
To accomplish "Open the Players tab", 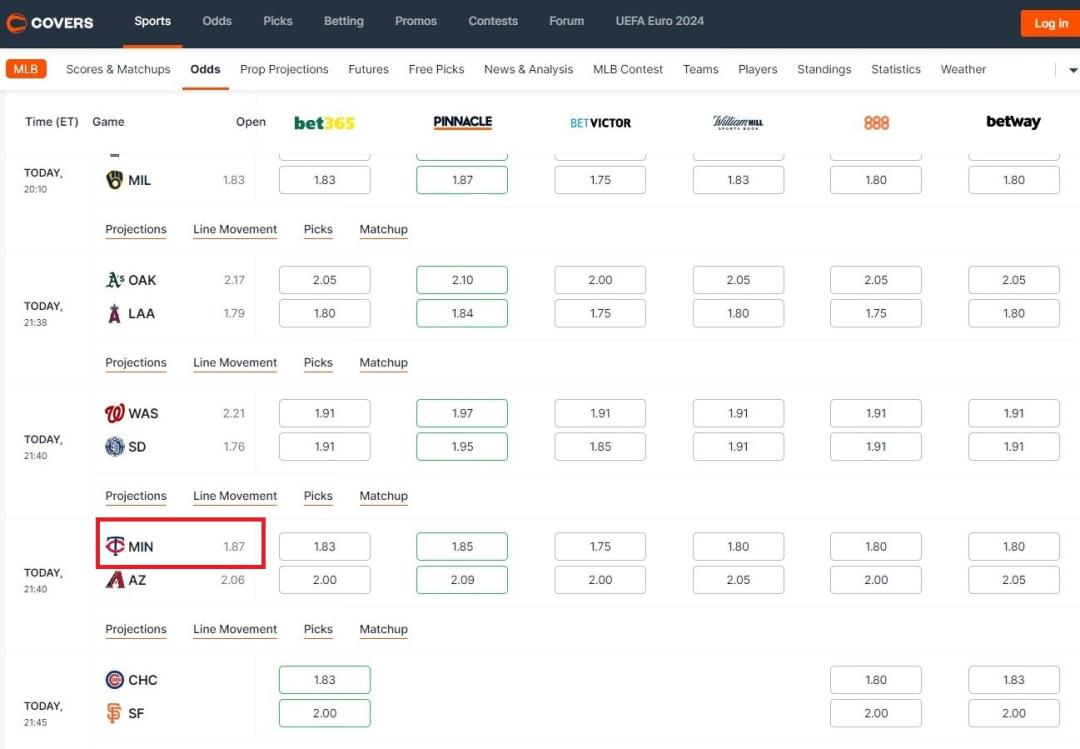I will [758, 69].
